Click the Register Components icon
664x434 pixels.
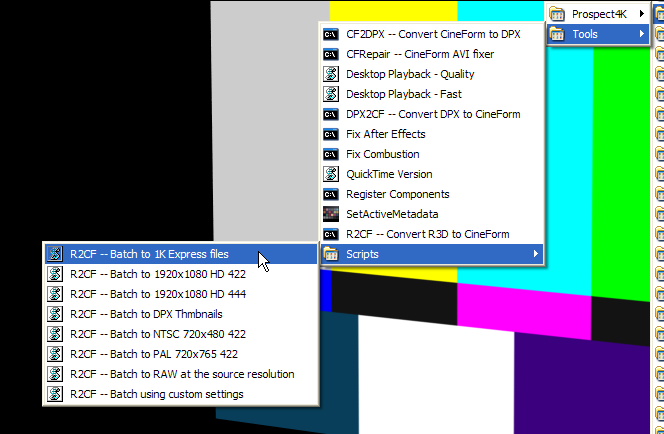click(331, 194)
